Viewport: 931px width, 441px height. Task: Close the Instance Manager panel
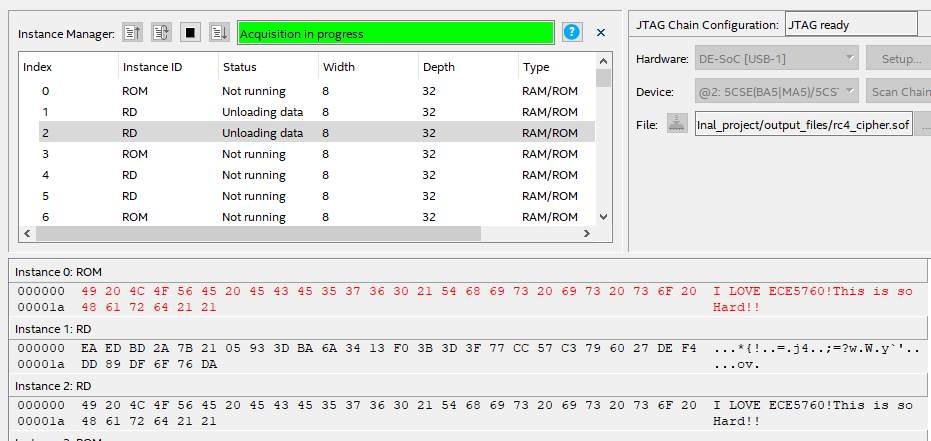pos(601,33)
